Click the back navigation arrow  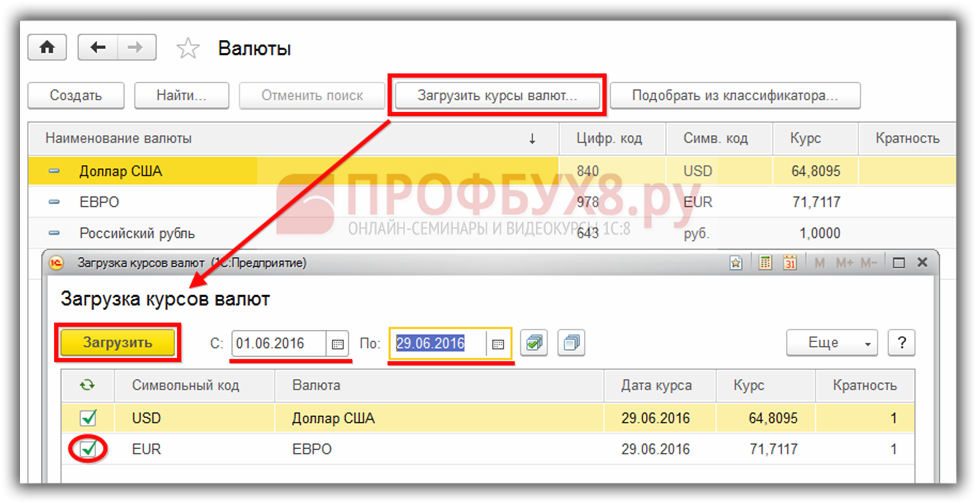[x=98, y=47]
